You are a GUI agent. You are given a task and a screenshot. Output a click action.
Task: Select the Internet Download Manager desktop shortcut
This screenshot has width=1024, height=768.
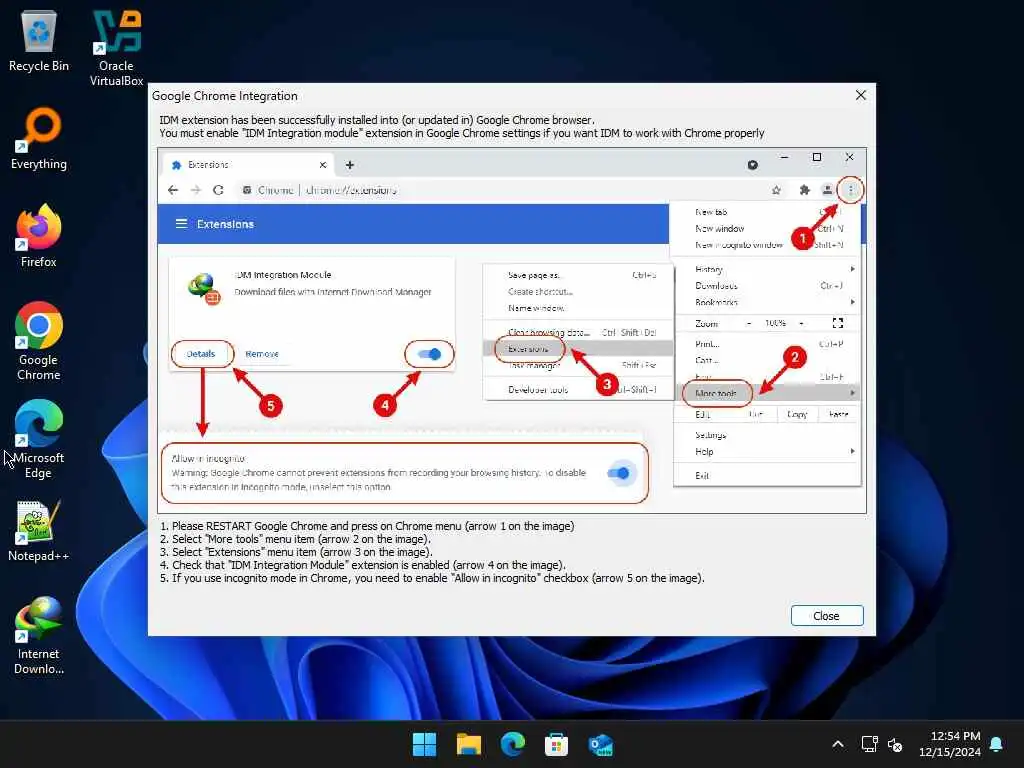(39, 635)
